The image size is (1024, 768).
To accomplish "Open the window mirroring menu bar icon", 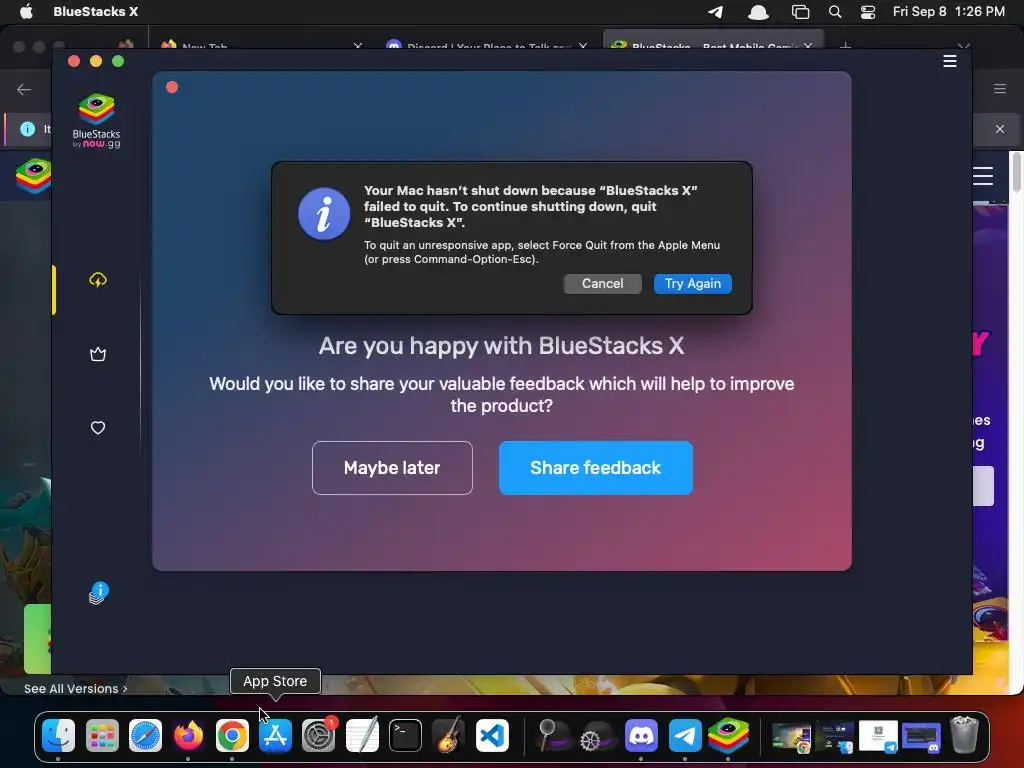I will click(800, 12).
